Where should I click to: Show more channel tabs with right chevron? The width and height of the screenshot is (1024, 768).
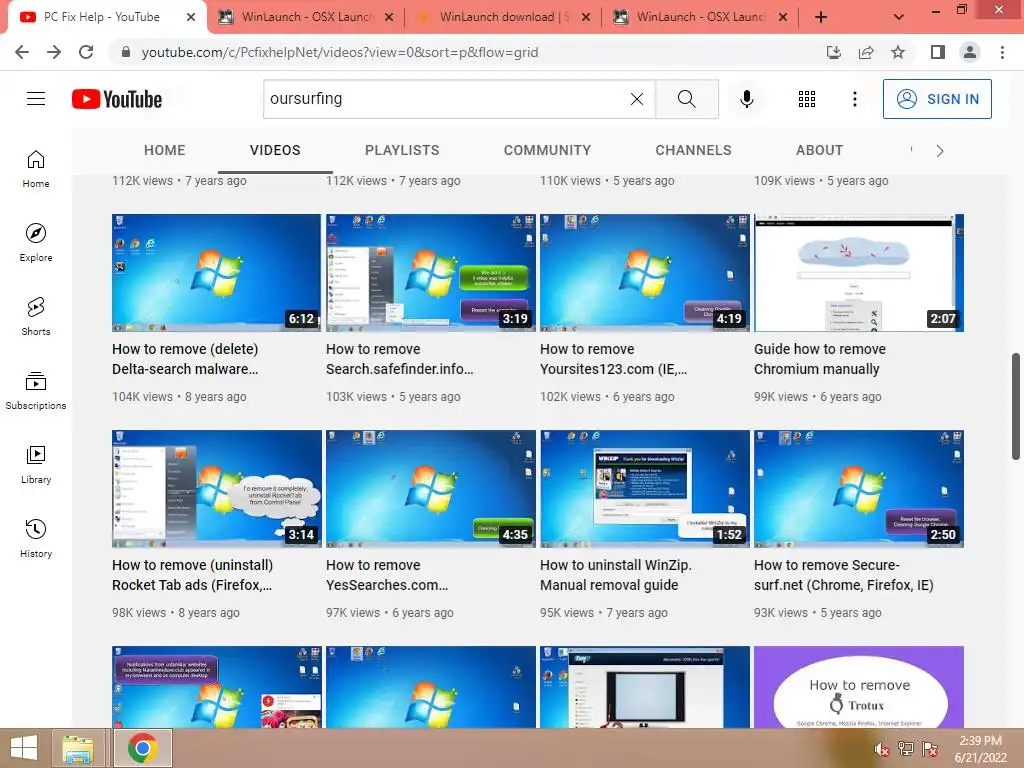coord(940,151)
